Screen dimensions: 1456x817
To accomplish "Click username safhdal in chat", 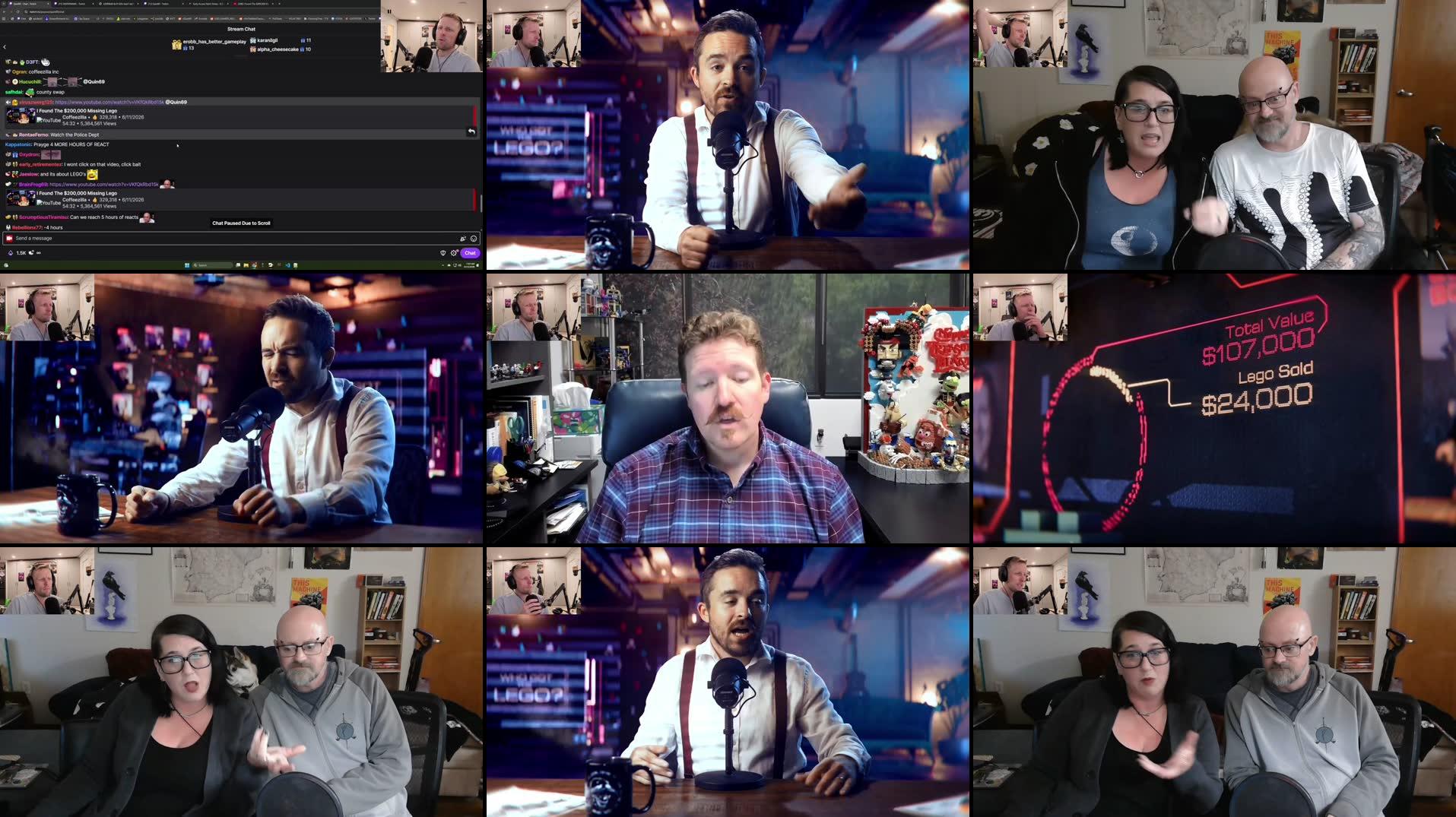I will [14, 92].
